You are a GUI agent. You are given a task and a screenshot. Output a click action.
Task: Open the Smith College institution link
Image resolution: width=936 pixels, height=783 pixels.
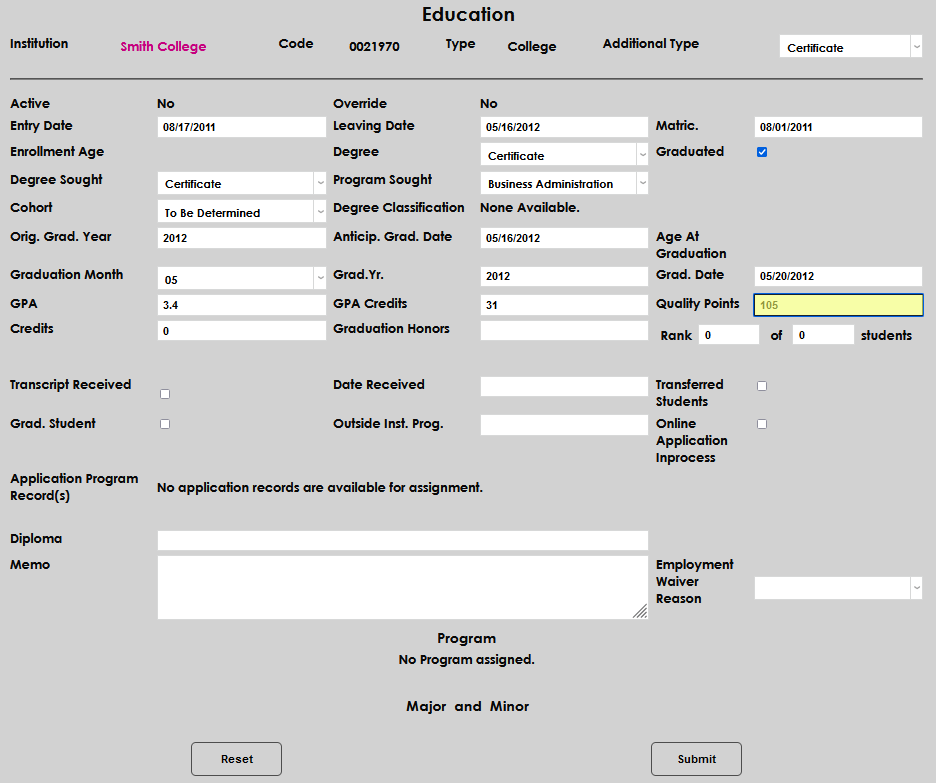[x=163, y=47]
